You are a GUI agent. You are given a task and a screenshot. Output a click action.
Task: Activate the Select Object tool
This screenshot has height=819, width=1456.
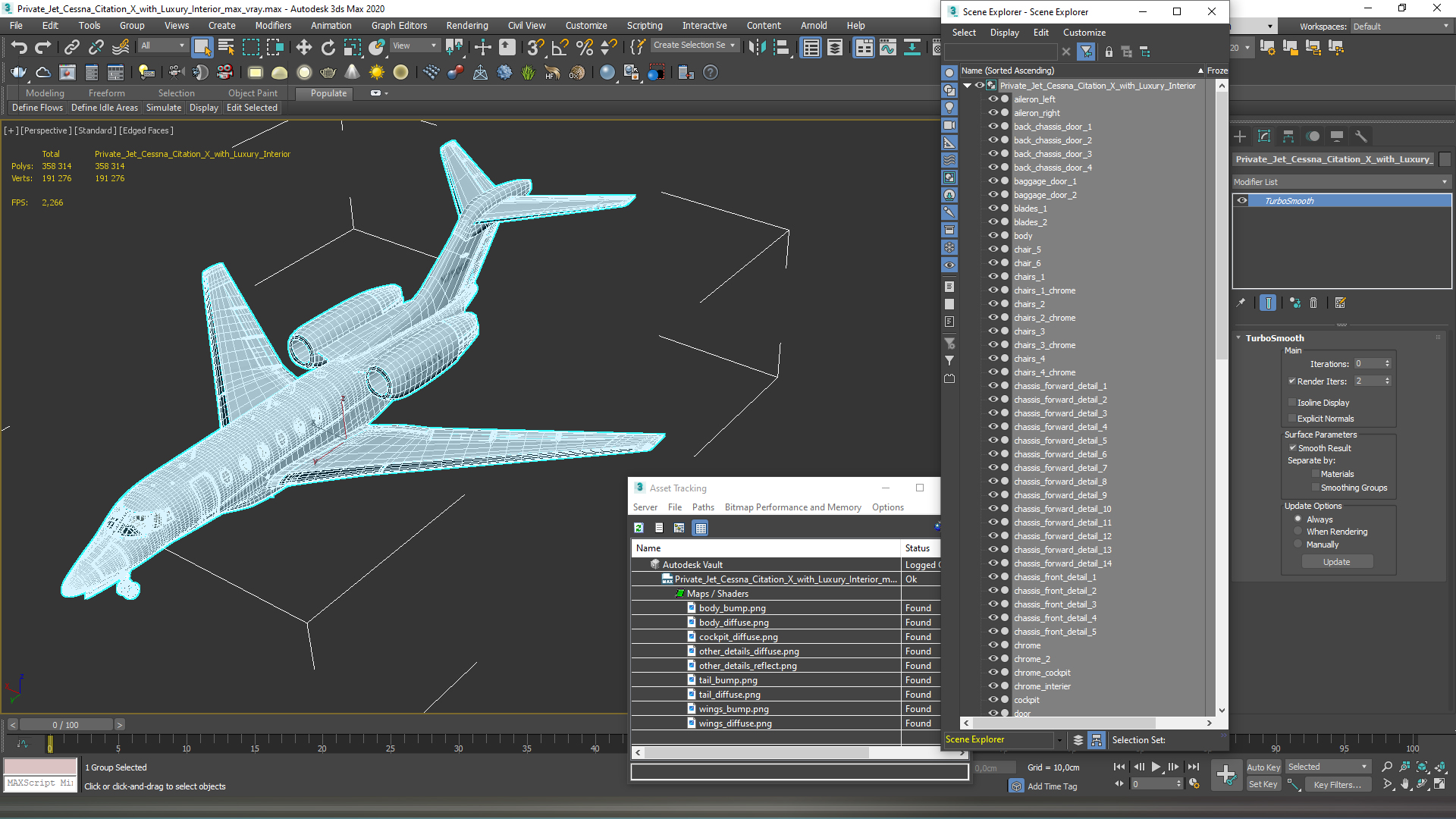click(202, 47)
